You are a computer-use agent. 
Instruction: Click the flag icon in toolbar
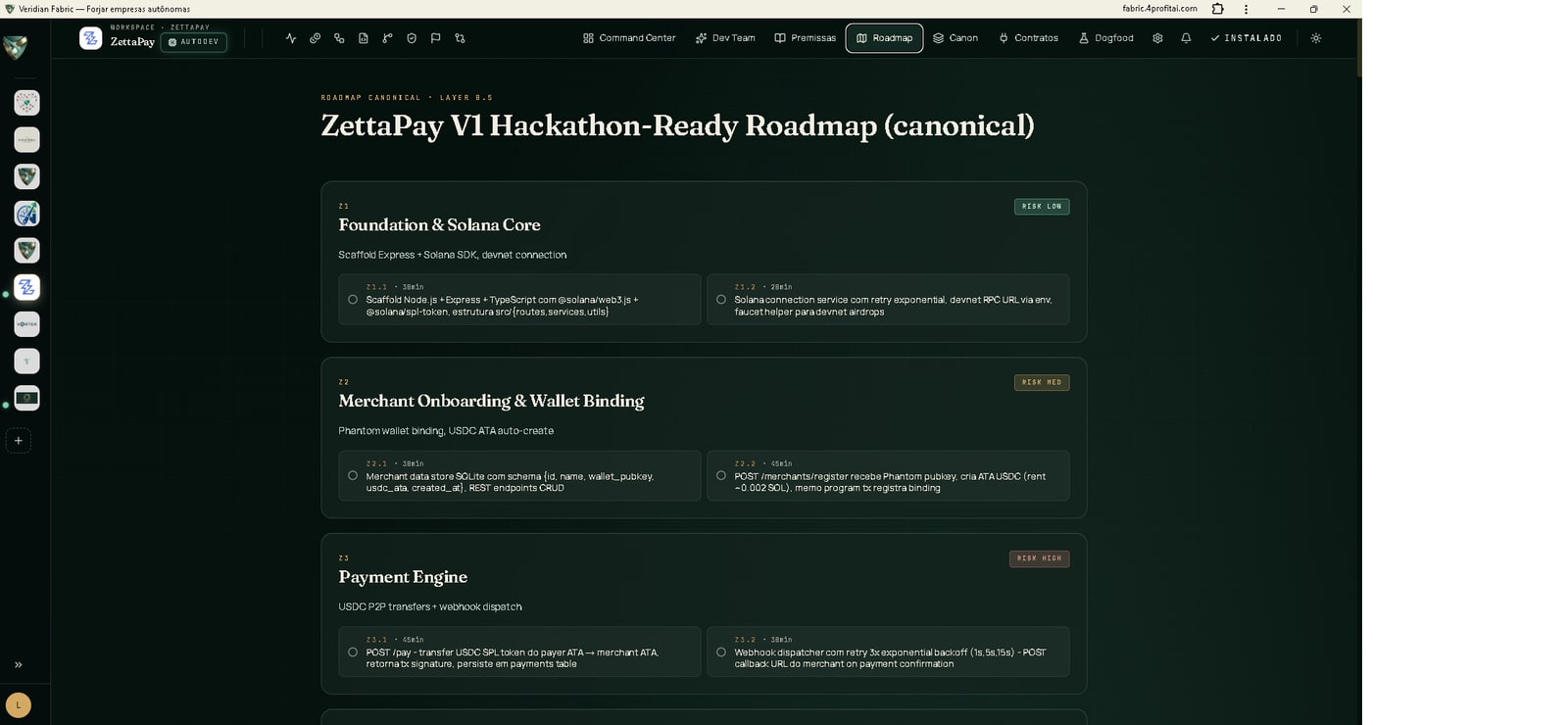tap(435, 38)
